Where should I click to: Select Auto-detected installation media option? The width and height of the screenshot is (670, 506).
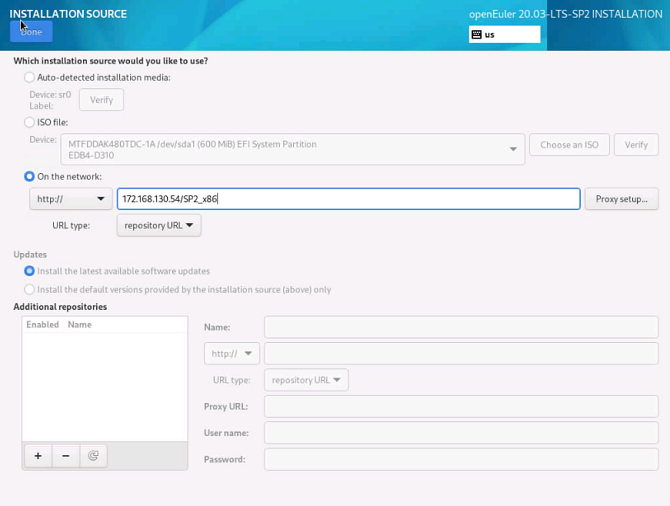coord(30,77)
